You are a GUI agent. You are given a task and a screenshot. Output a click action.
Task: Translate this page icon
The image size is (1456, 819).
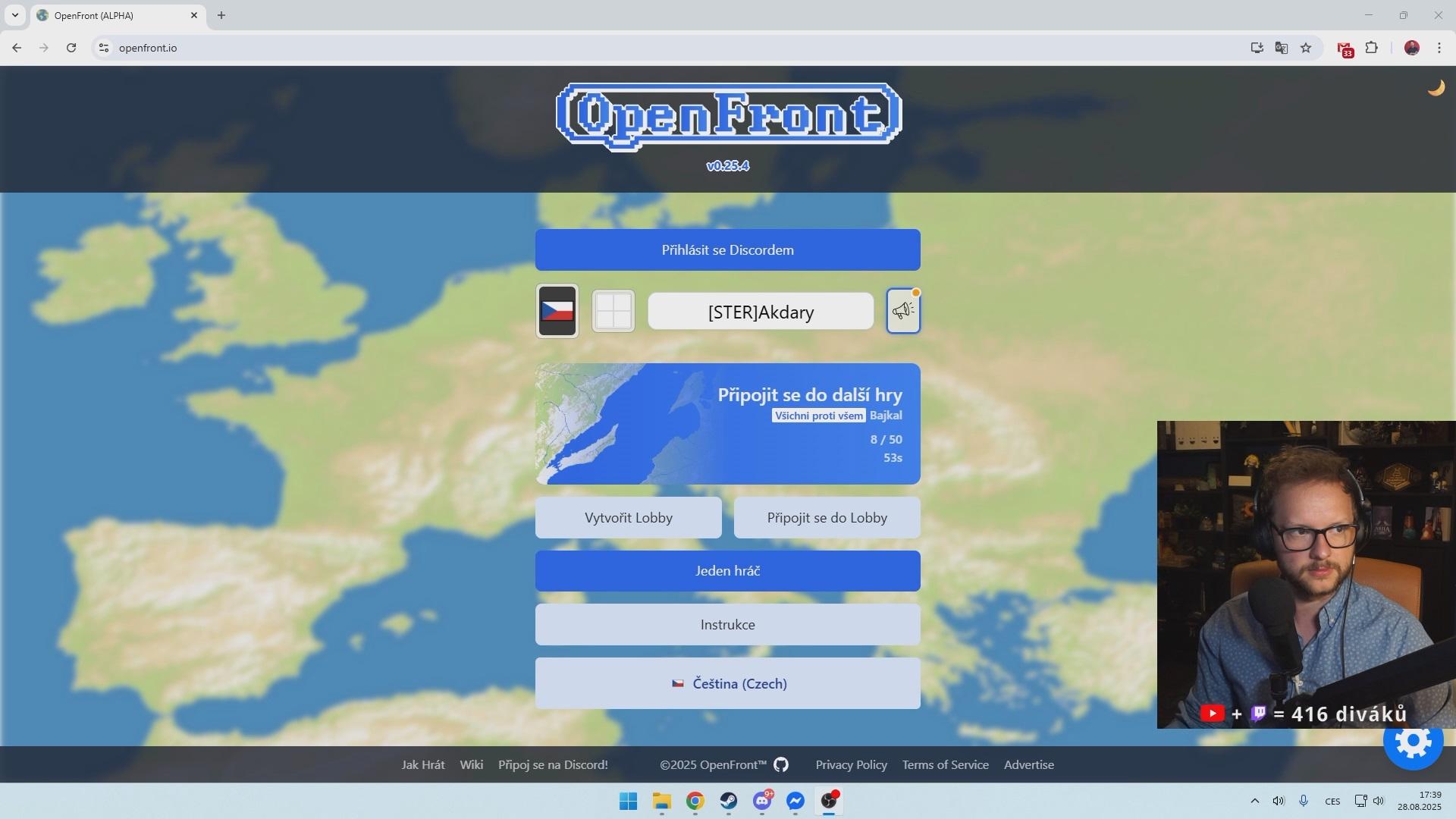1282,48
